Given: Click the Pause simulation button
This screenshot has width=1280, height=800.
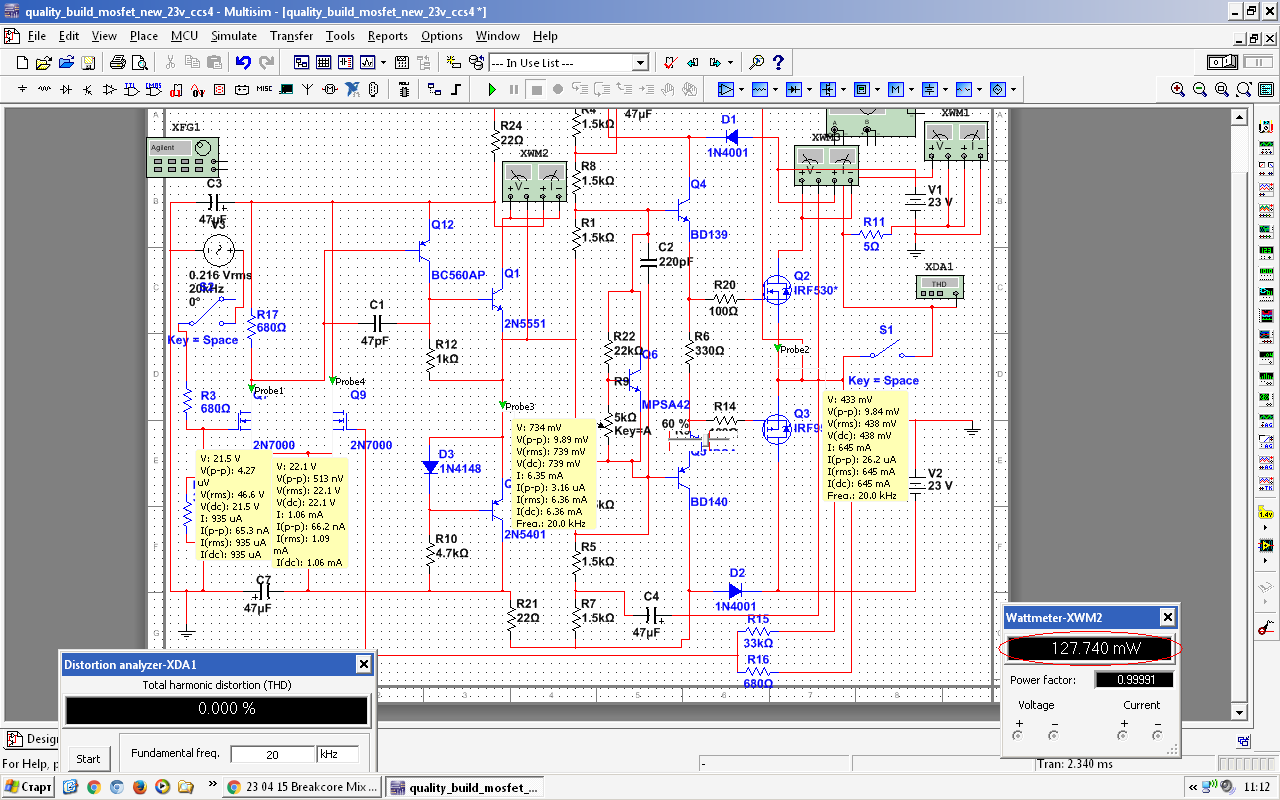Looking at the screenshot, I should [x=514, y=89].
